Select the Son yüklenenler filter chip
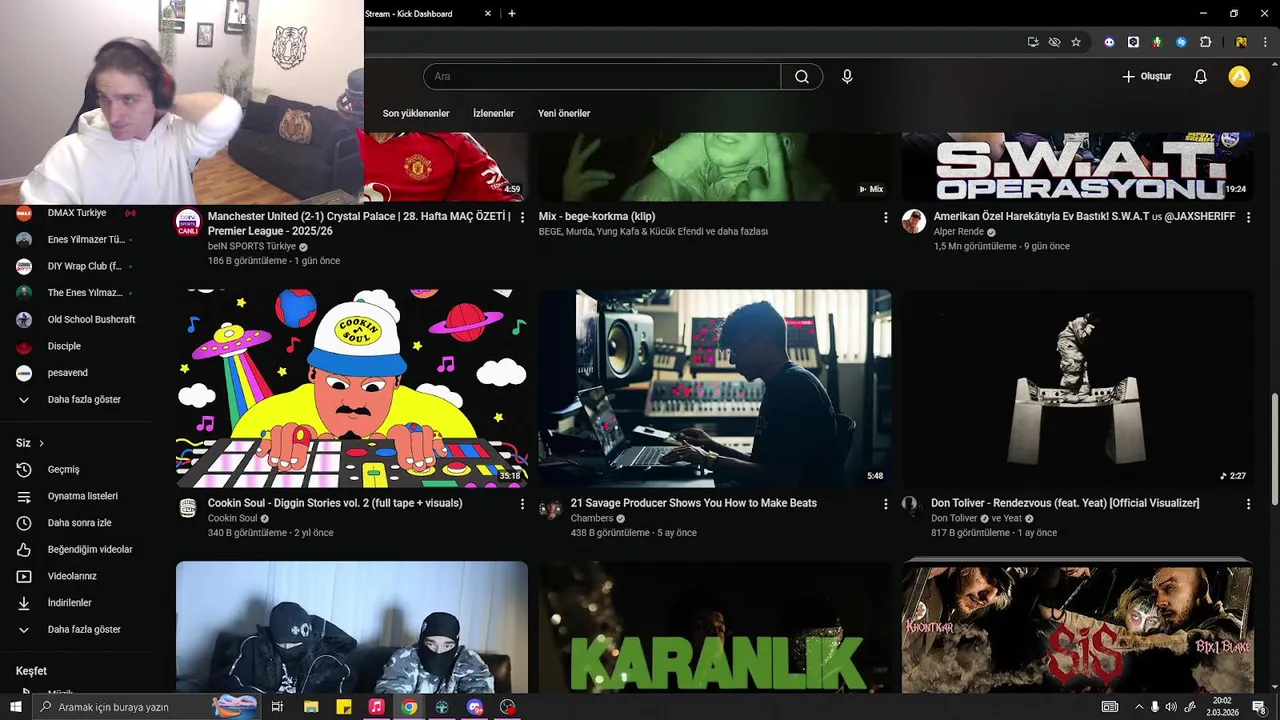The width and height of the screenshot is (1280, 720). click(416, 113)
